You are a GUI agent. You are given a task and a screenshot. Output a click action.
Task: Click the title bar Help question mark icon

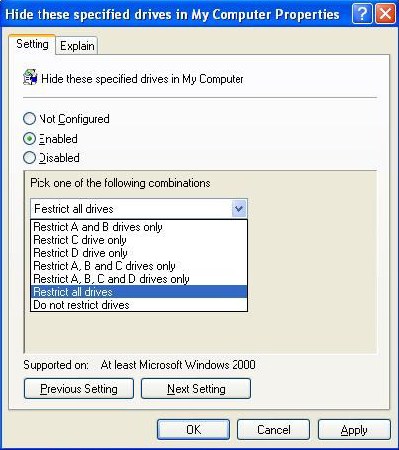click(362, 14)
